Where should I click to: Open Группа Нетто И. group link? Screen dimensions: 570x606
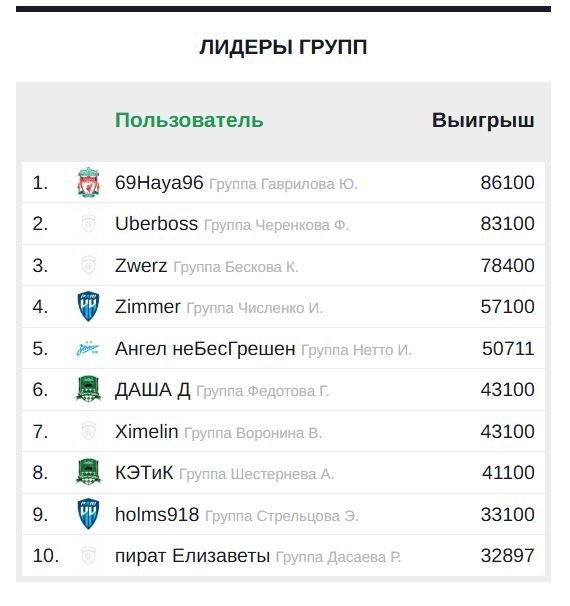356,350
